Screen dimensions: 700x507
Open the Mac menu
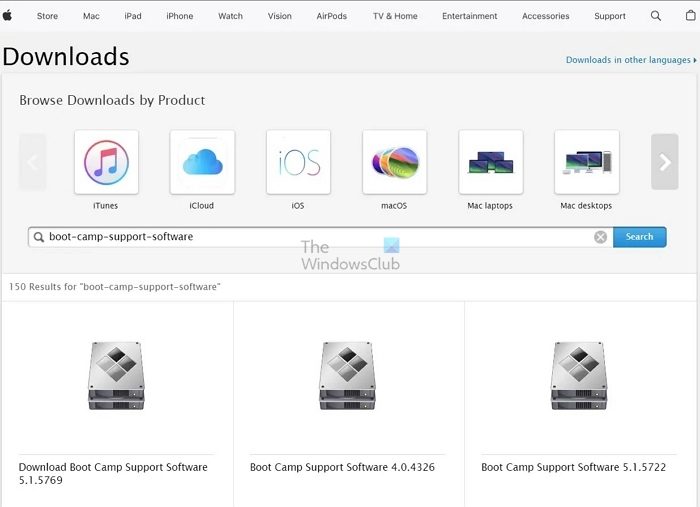pyautogui.click(x=91, y=16)
